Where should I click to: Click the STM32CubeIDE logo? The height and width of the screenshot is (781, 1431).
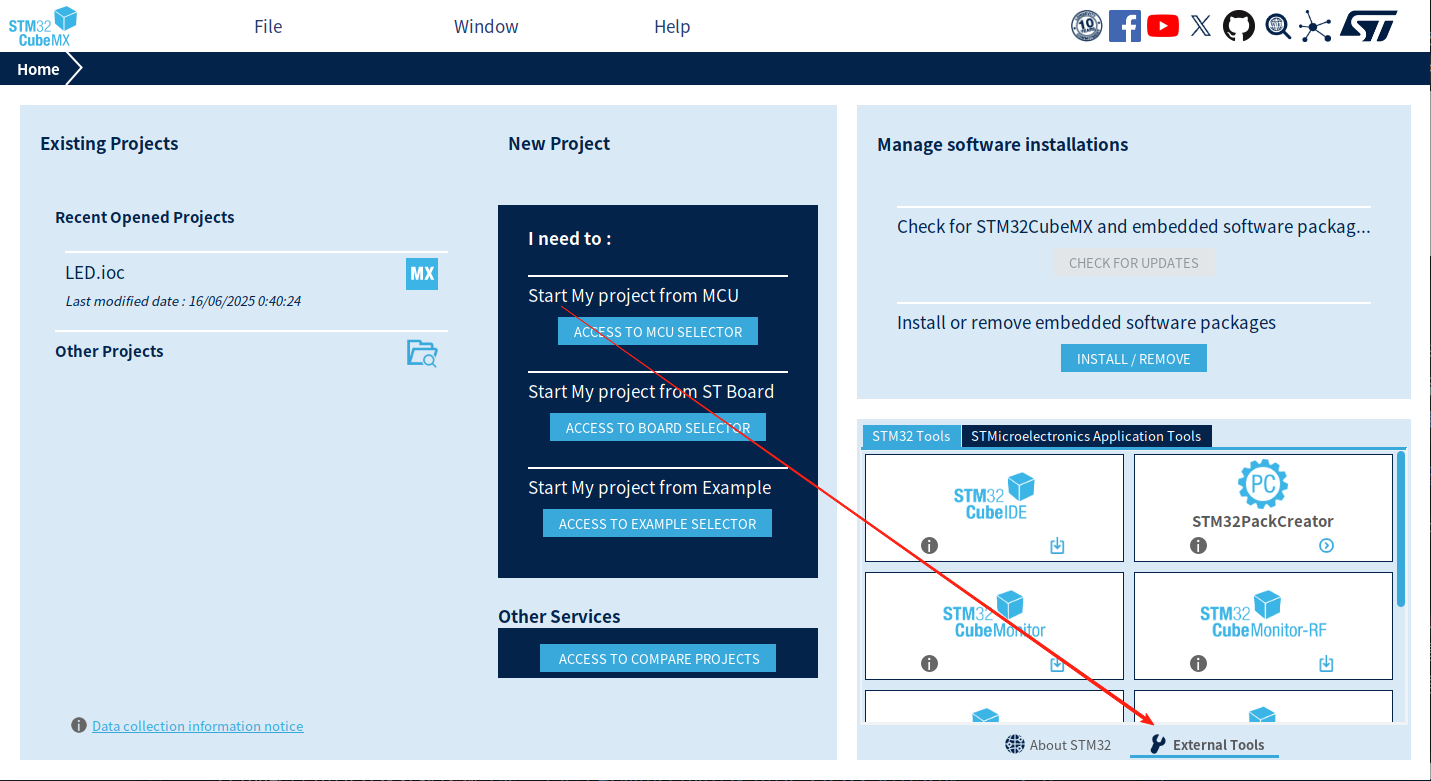[x=994, y=496]
